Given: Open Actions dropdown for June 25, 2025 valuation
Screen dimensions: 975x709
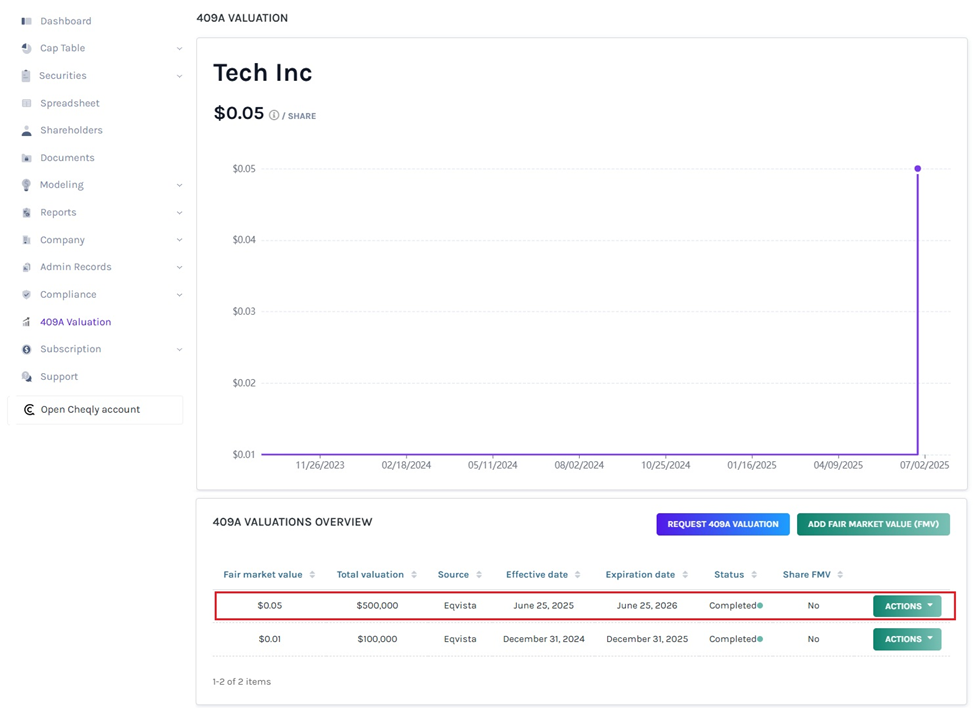Looking at the screenshot, I should point(906,606).
